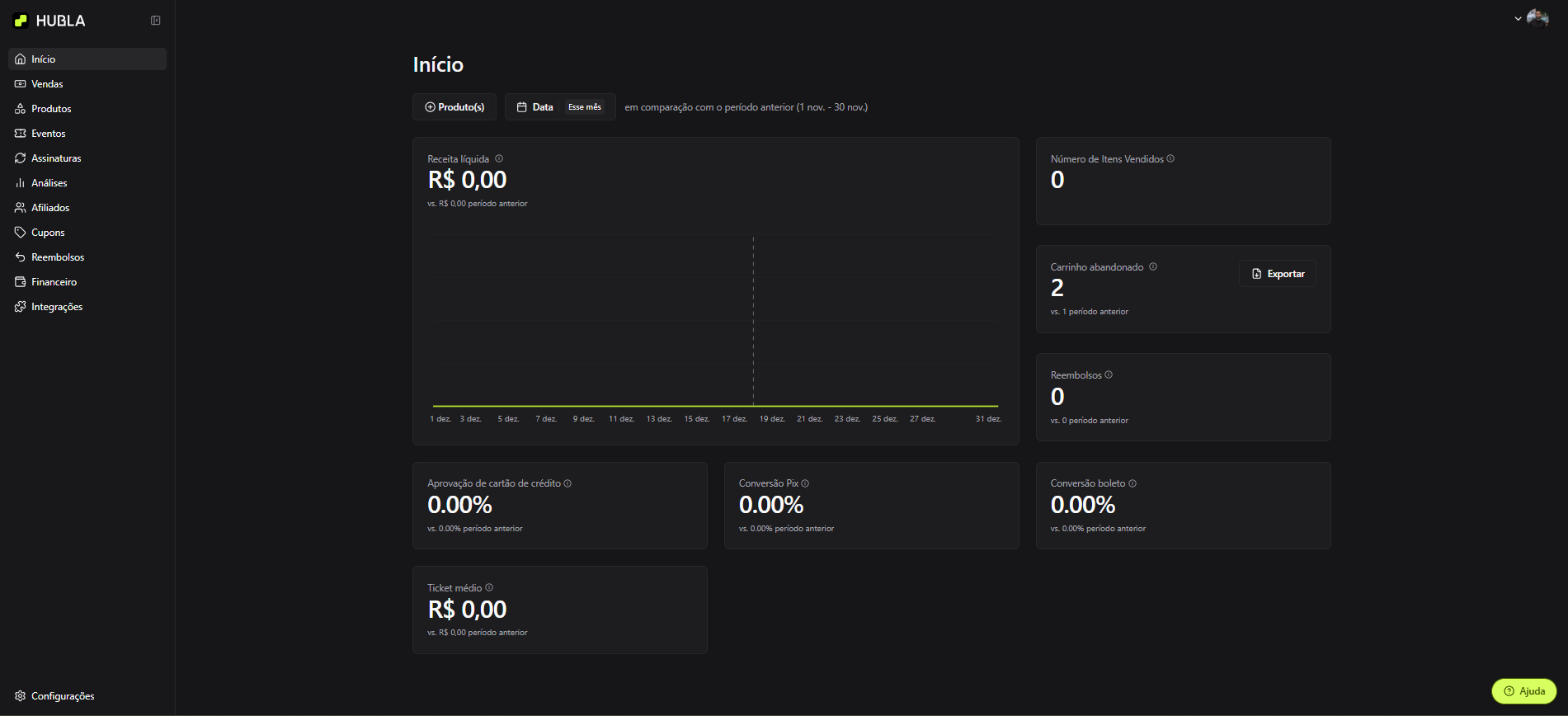1568x716 pixels.
Task: Go to Integrações puzzle icon
Action: click(21, 307)
